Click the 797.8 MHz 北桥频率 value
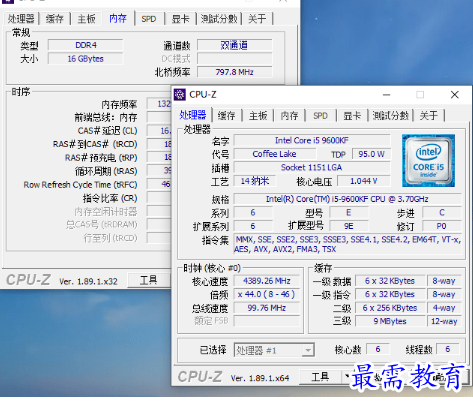 235,72
